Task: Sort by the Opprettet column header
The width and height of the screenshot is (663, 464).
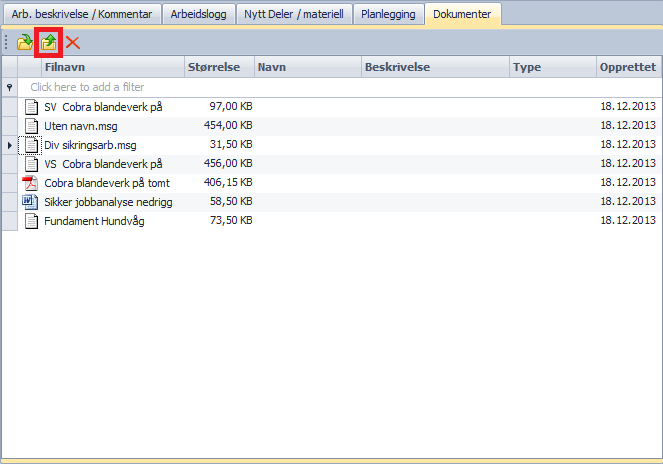Action: point(627,67)
